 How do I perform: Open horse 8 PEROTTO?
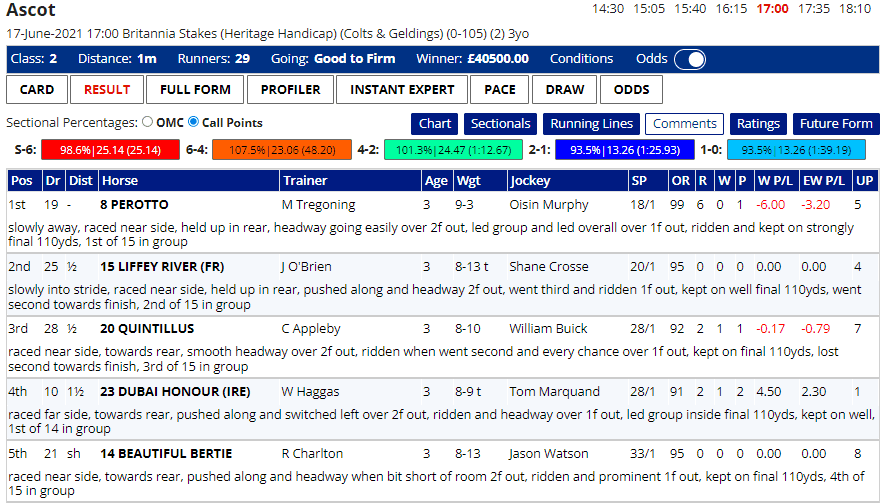pyautogui.click(x=134, y=205)
